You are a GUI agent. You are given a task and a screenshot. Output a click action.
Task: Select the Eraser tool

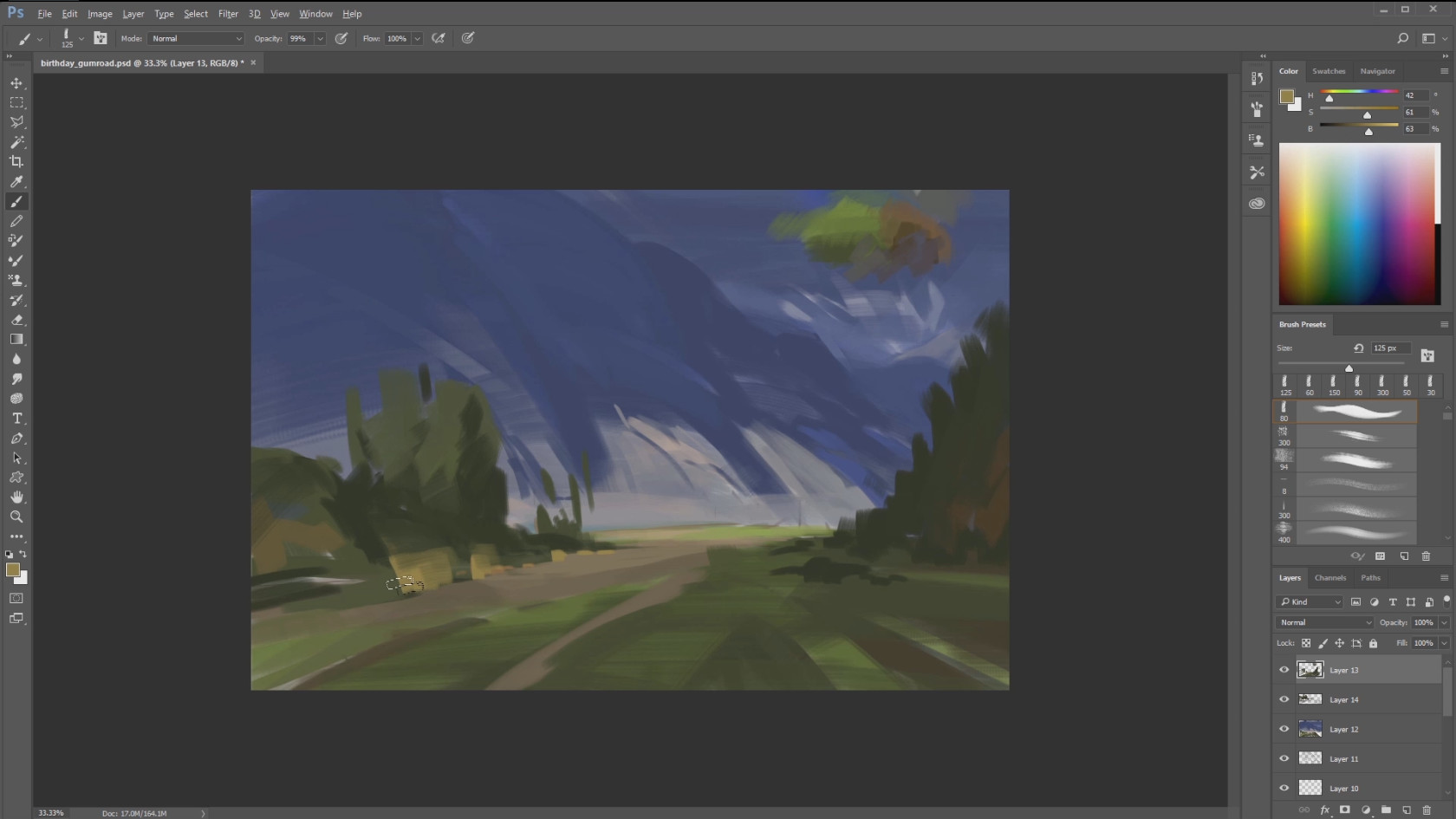16,320
